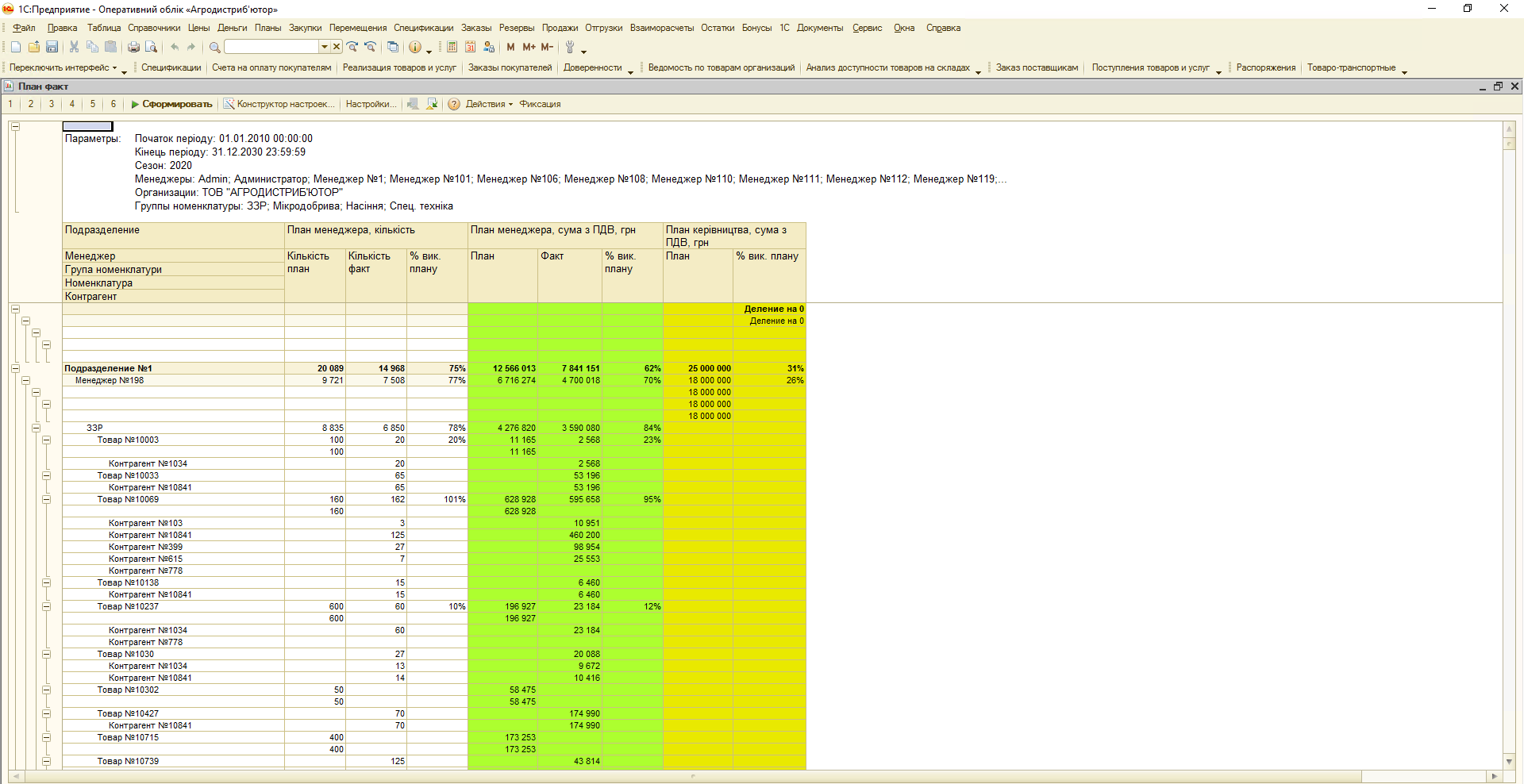This screenshot has height=784, width=1524.
Task: Collapse the Товар №10069 group row
Action: (46, 499)
